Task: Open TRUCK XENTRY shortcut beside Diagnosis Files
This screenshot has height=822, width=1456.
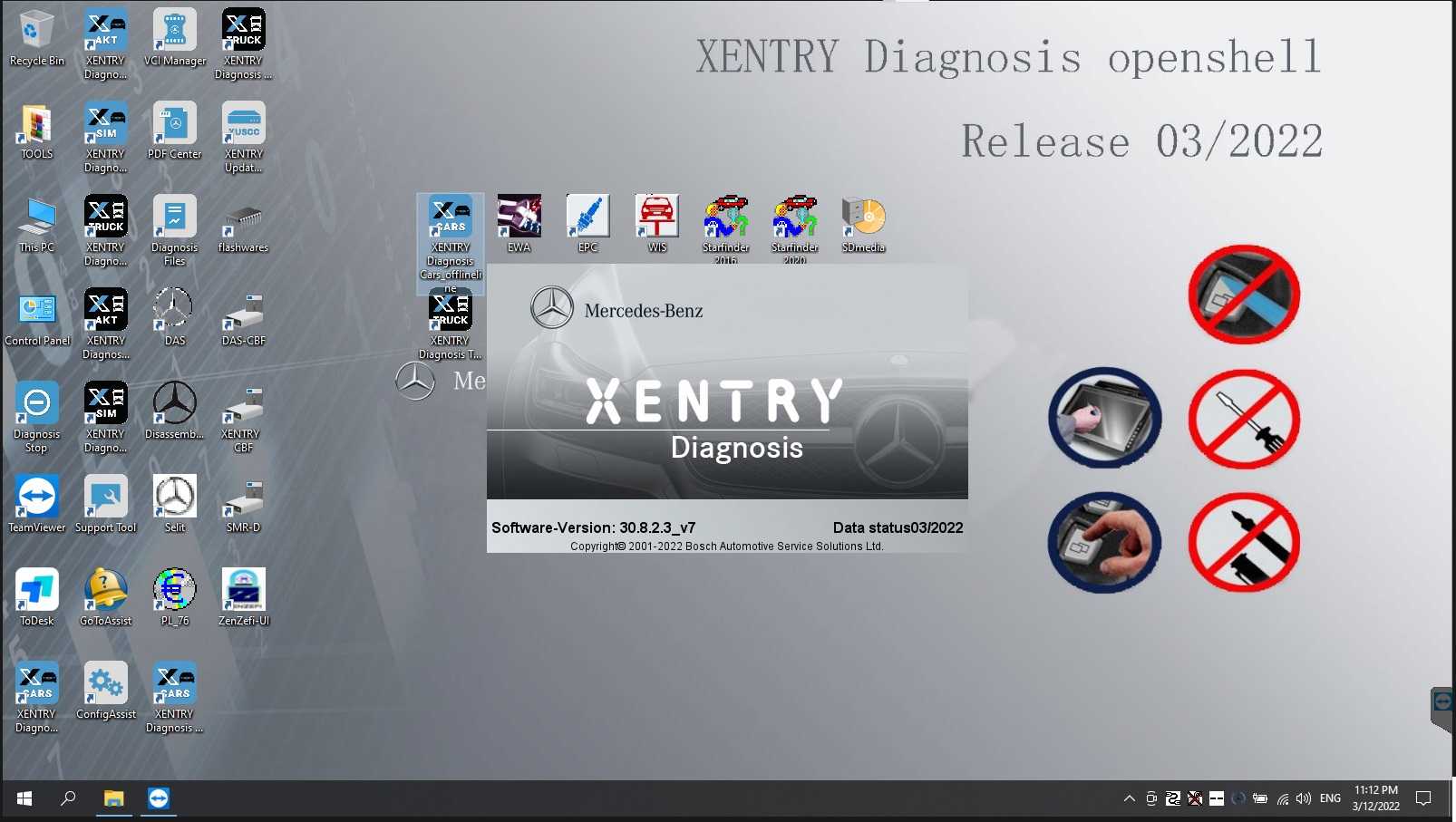Action: click(x=105, y=230)
